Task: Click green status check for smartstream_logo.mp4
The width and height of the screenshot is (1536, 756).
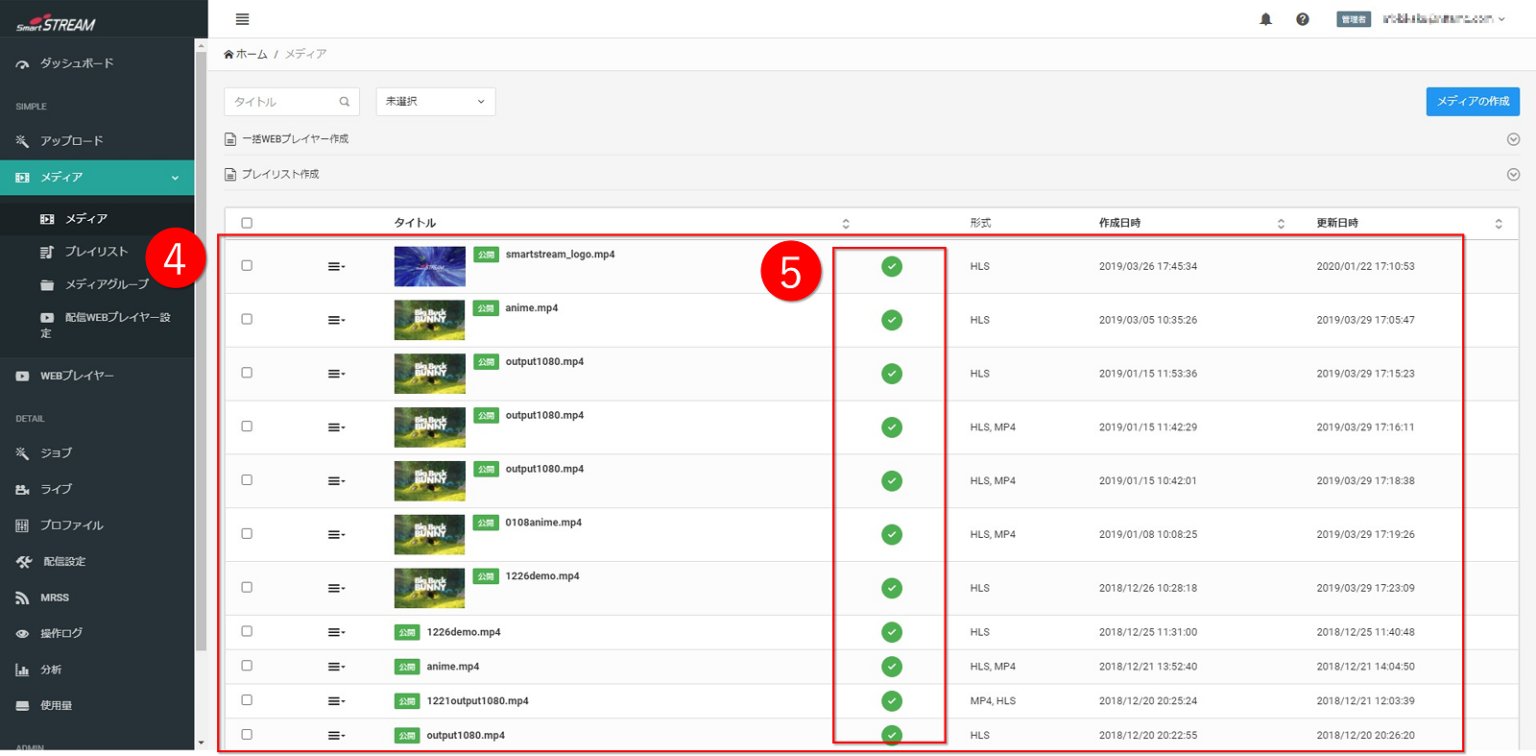Action: point(892,266)
